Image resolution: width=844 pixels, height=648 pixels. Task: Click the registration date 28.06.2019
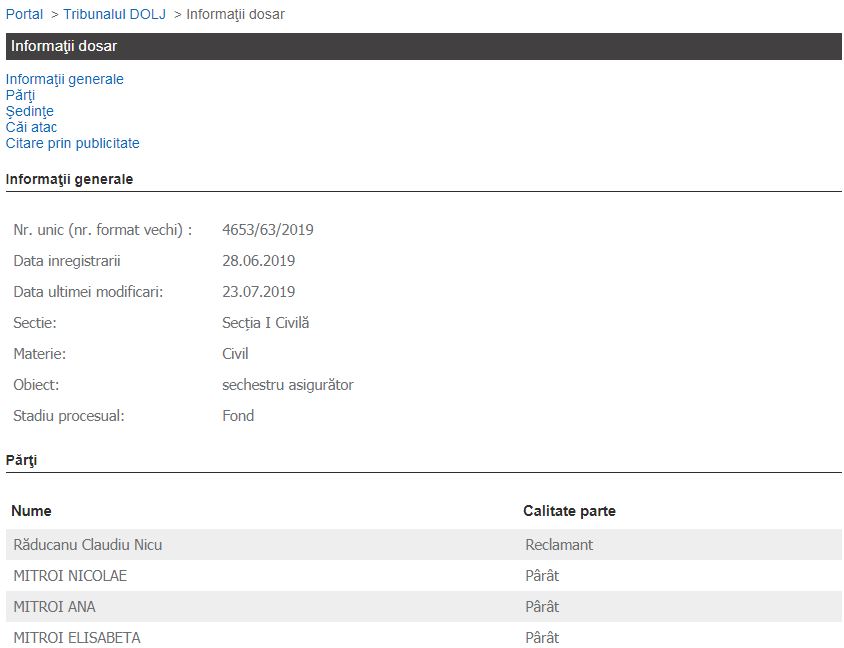(x=258, y=261)
